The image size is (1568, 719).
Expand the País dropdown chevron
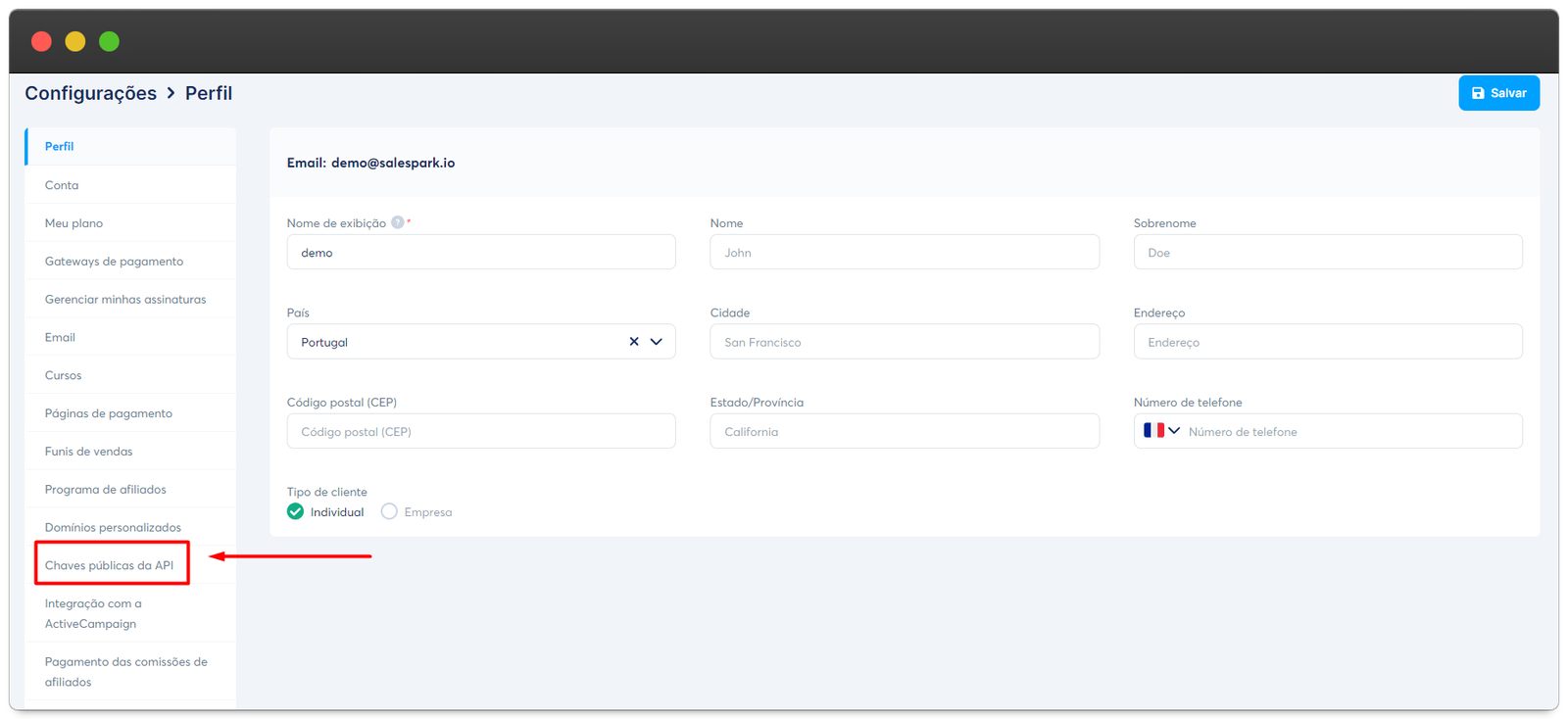pyautogui.click(x=657, y=342)
